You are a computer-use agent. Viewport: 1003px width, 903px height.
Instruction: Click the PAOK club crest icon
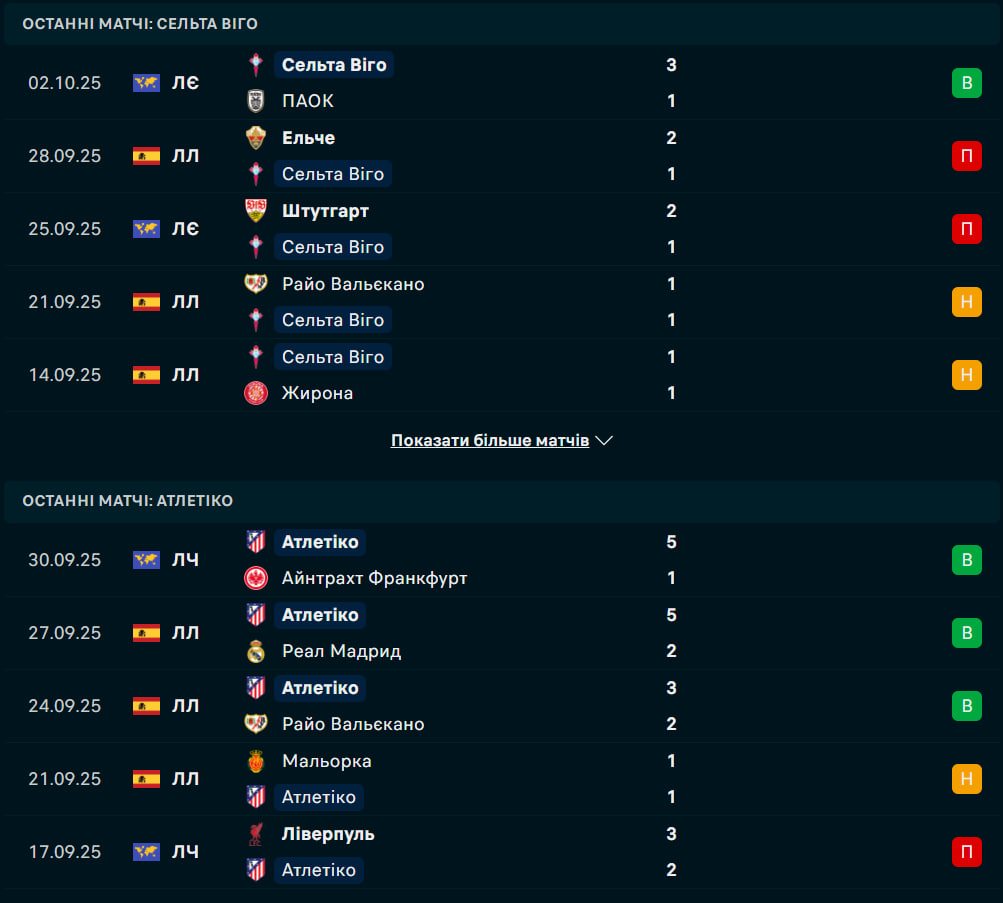(256, 101)
